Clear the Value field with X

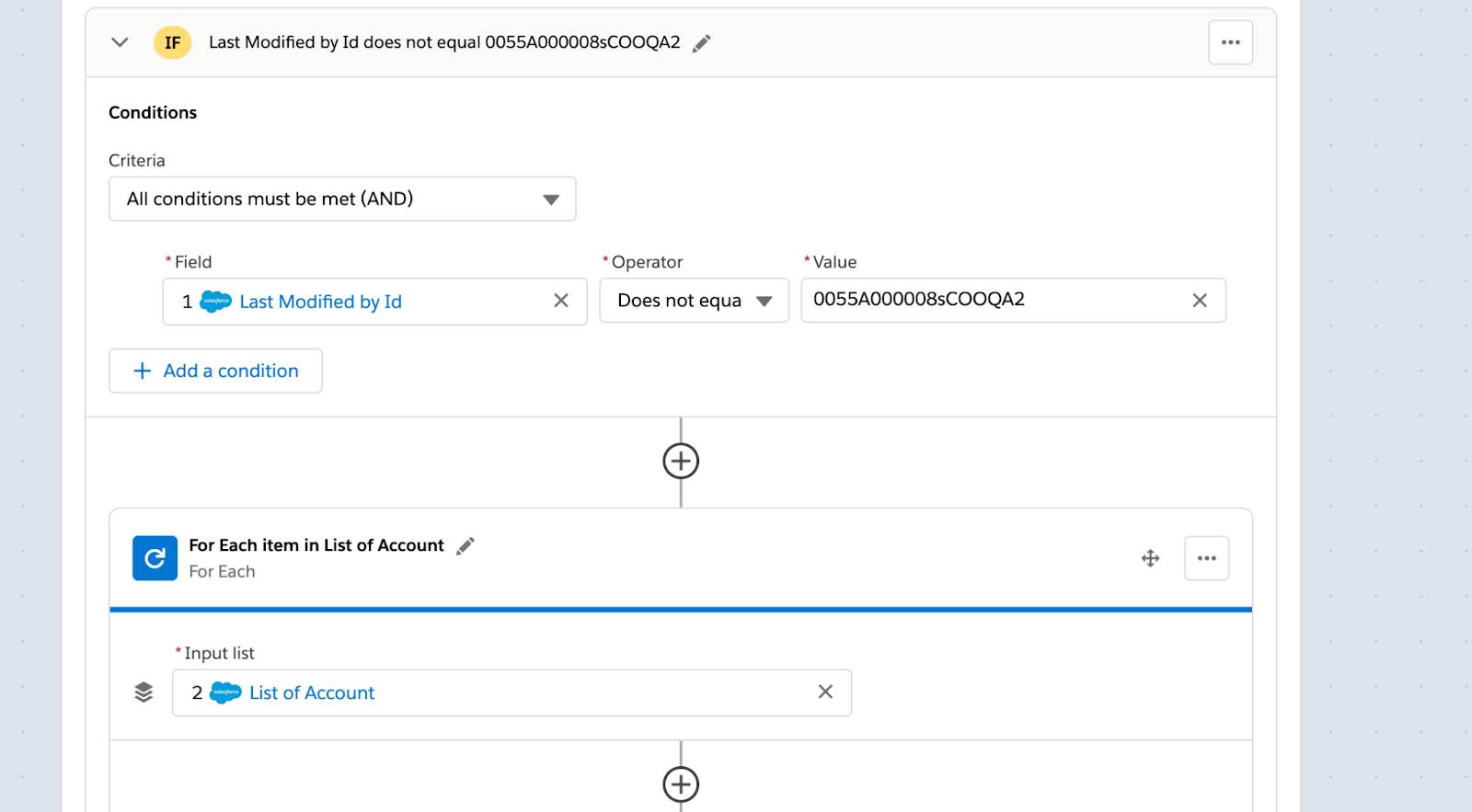(1200, 301)
